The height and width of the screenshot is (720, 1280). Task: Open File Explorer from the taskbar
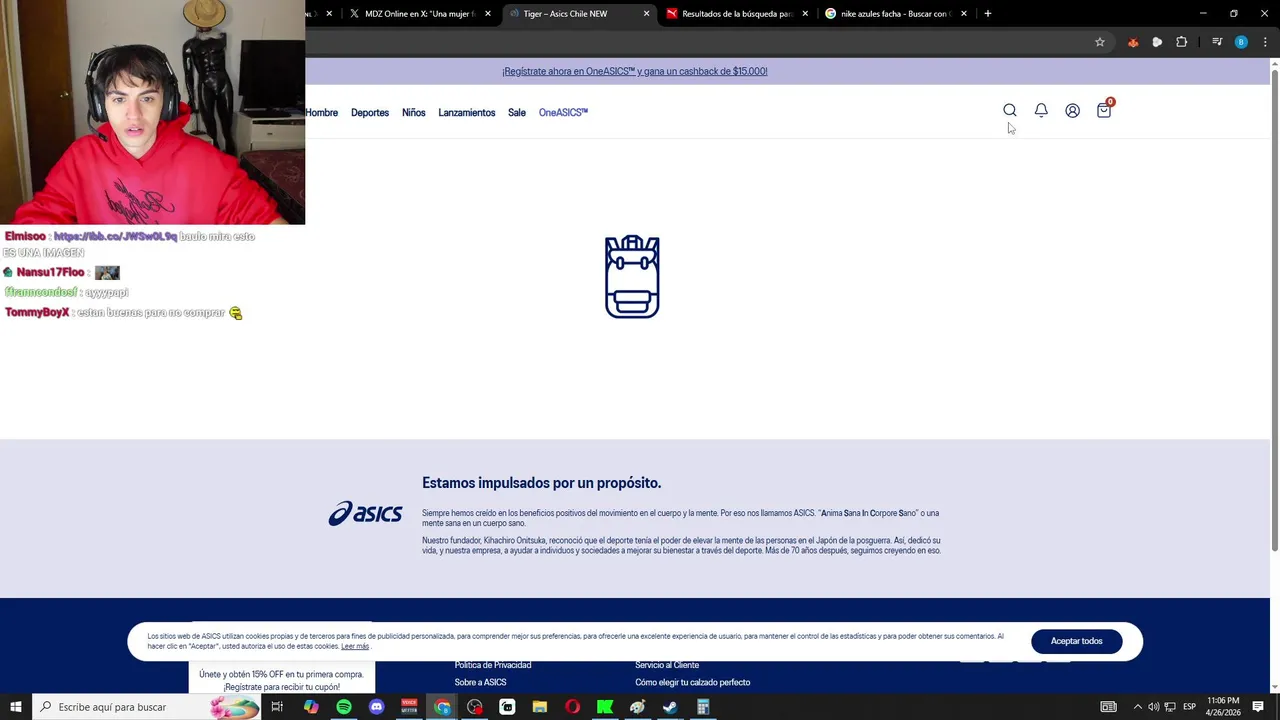pyautogui.click(x=540, y=707)
